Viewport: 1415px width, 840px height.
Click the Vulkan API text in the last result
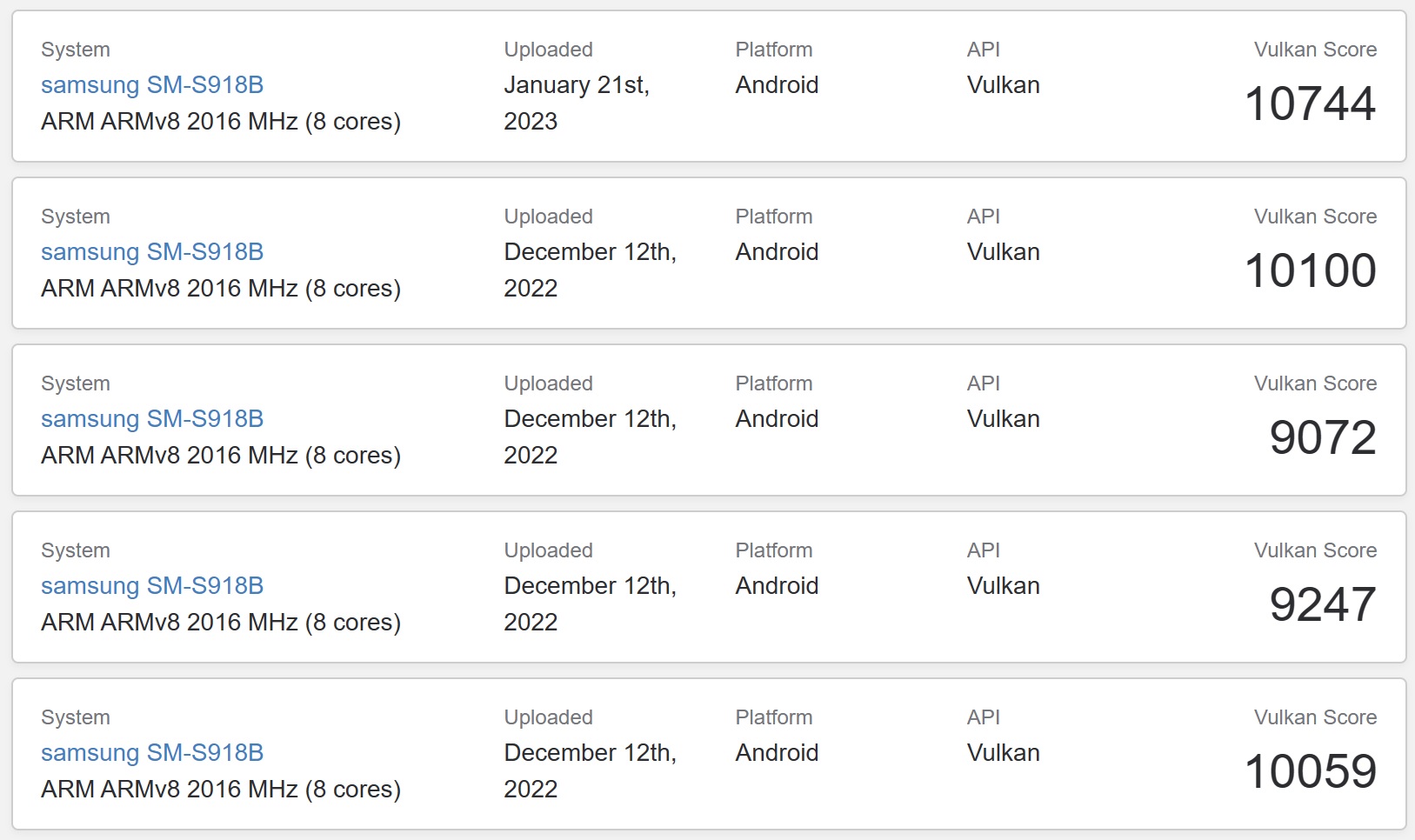[x=1002, y=753]
